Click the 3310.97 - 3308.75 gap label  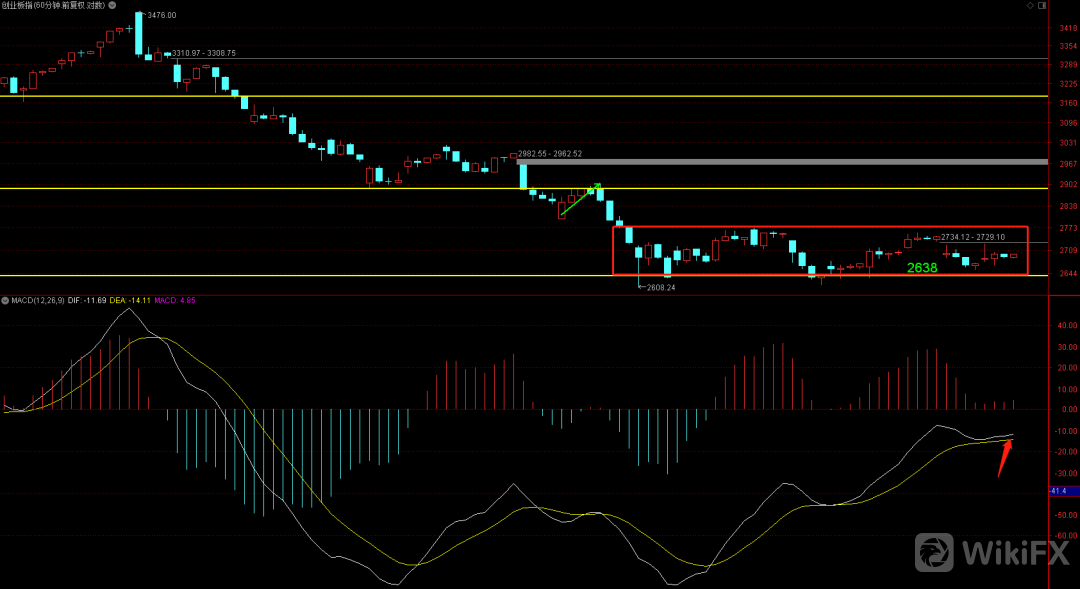(x=204, y=53)
